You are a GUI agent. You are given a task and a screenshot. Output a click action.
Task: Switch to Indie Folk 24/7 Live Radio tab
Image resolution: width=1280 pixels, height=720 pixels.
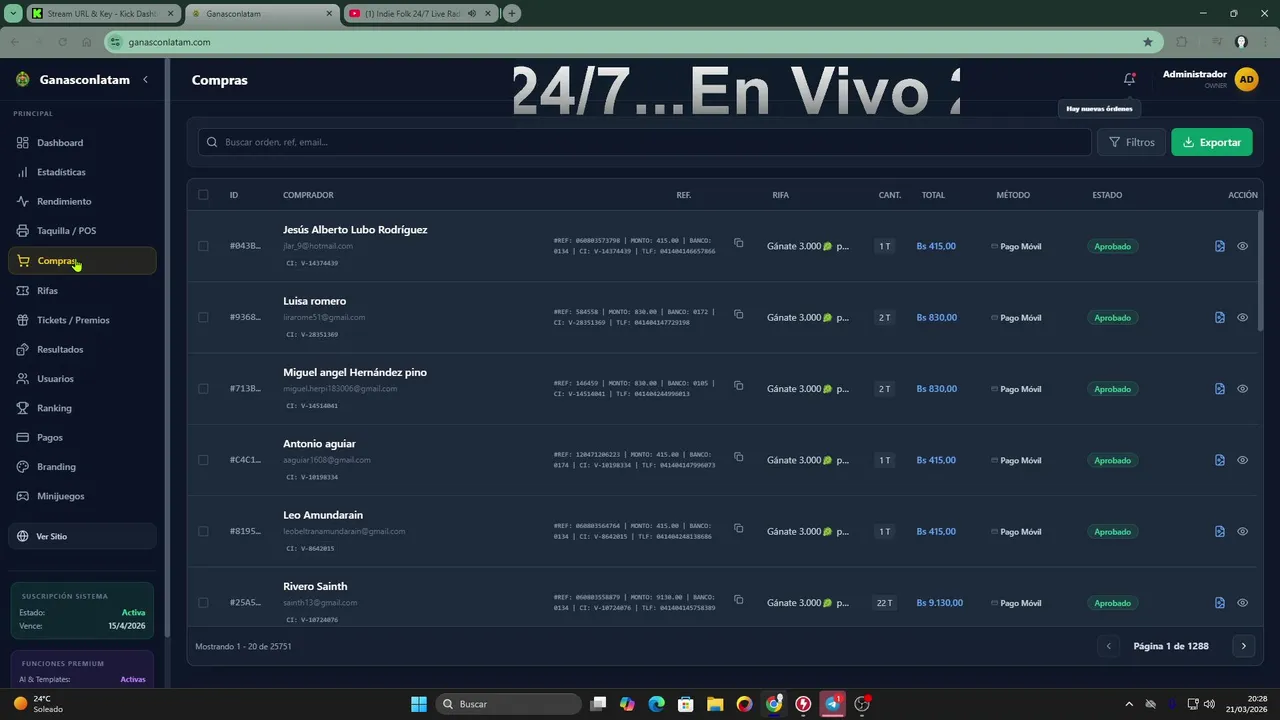(420, 14)
